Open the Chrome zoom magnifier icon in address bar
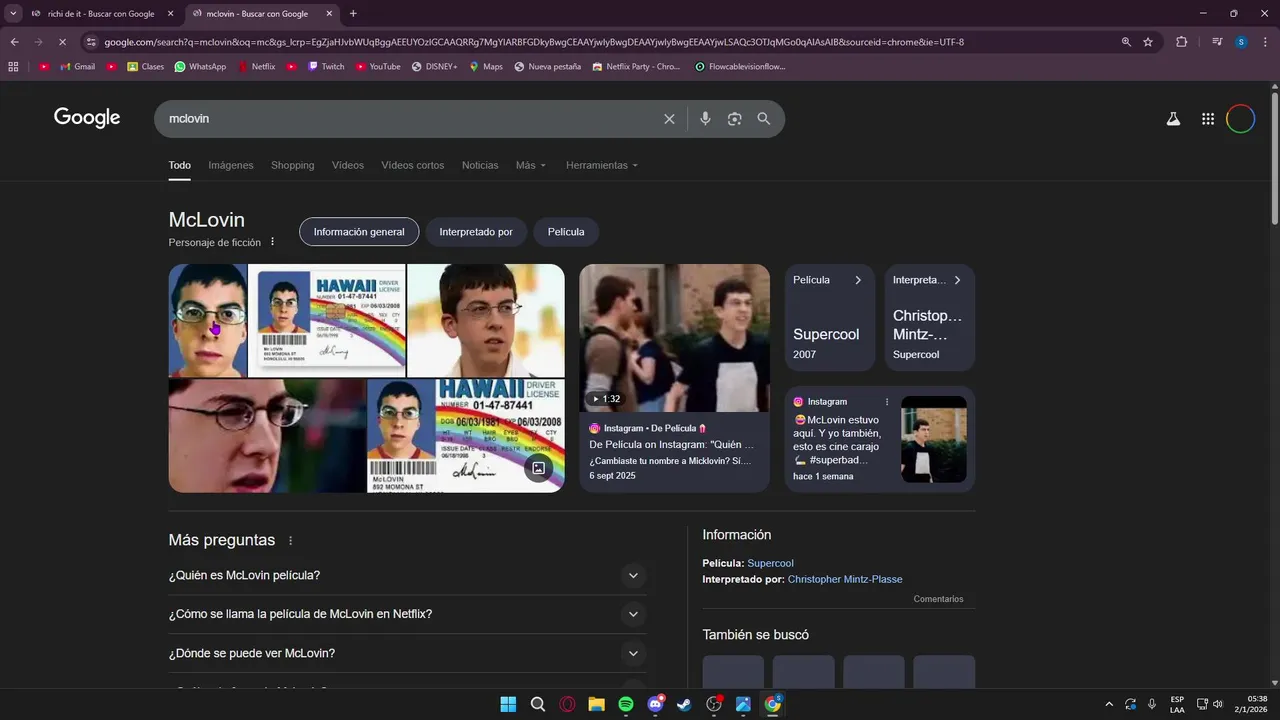The image size is (1280, 720). click(x=1126, y=42)
